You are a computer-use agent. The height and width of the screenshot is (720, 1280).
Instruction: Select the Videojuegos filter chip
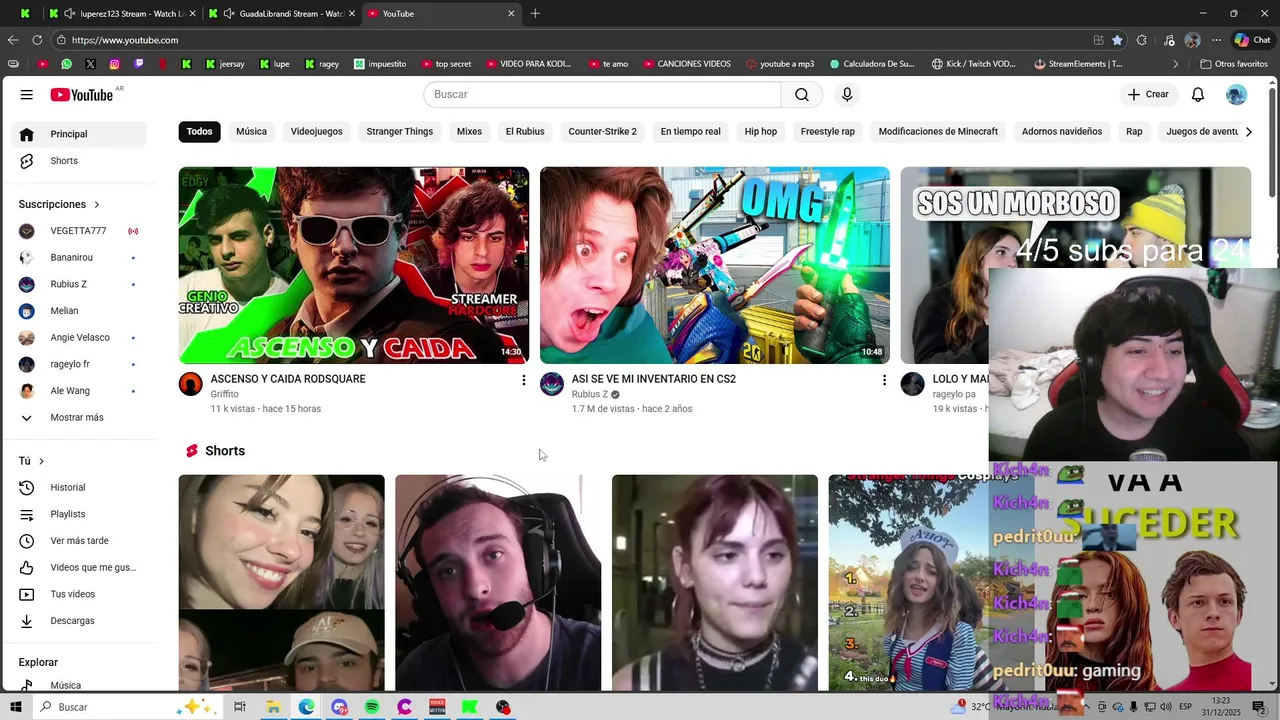[x=316, y=131]
